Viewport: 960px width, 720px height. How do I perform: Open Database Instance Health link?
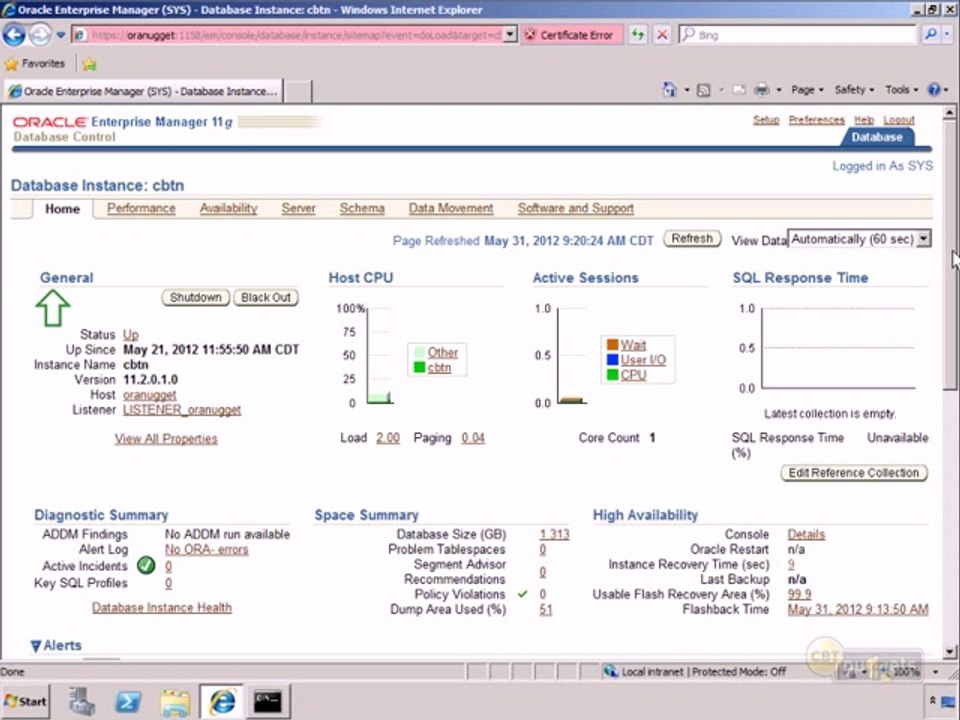click(162, 607)
